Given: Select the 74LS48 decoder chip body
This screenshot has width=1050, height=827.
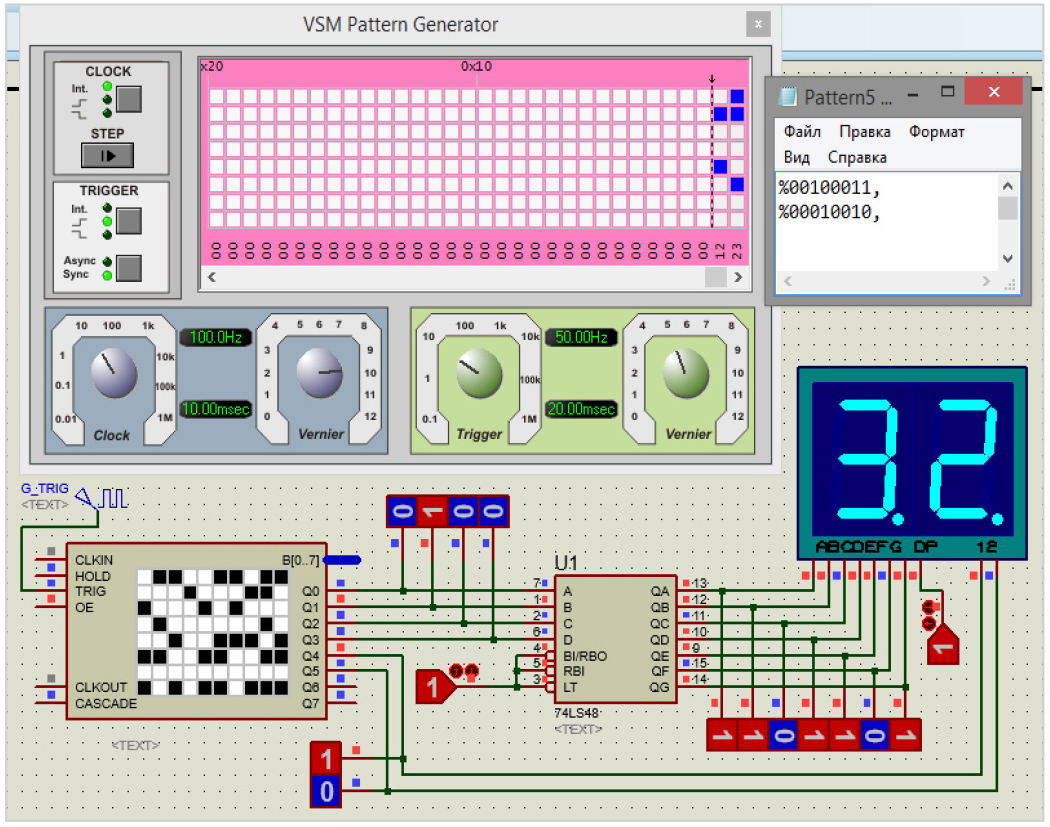Looking at the screenshot, I should 615,640.
